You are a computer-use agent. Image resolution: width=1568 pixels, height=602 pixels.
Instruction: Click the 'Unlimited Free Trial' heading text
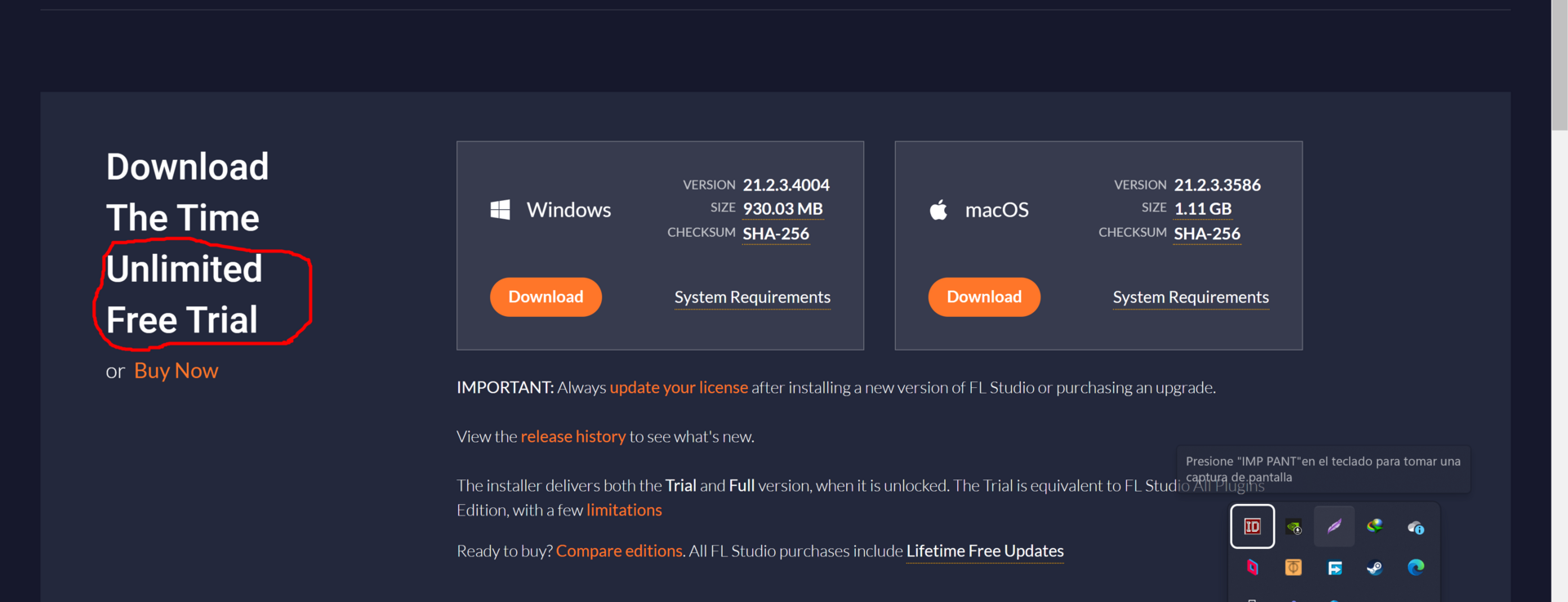tap(184, 294)
